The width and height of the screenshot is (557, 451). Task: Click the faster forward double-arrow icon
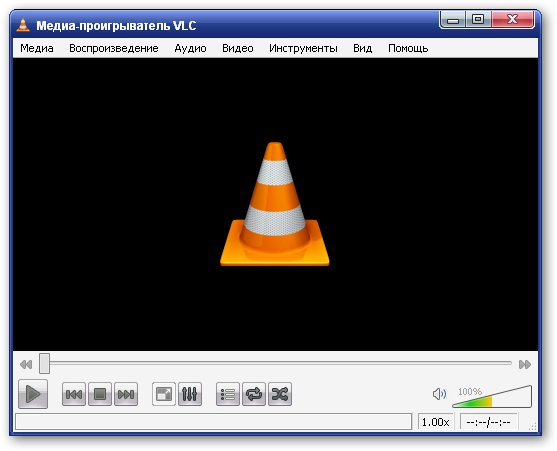click(525, 364)
